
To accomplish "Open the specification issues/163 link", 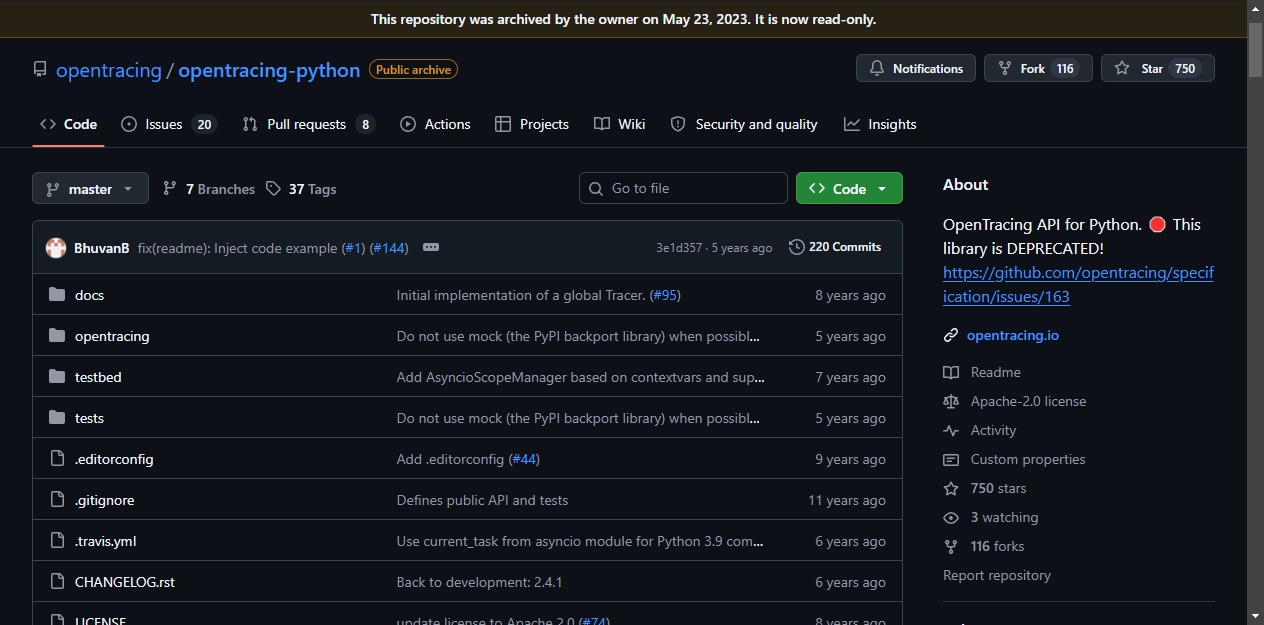I will (1078, 285).
